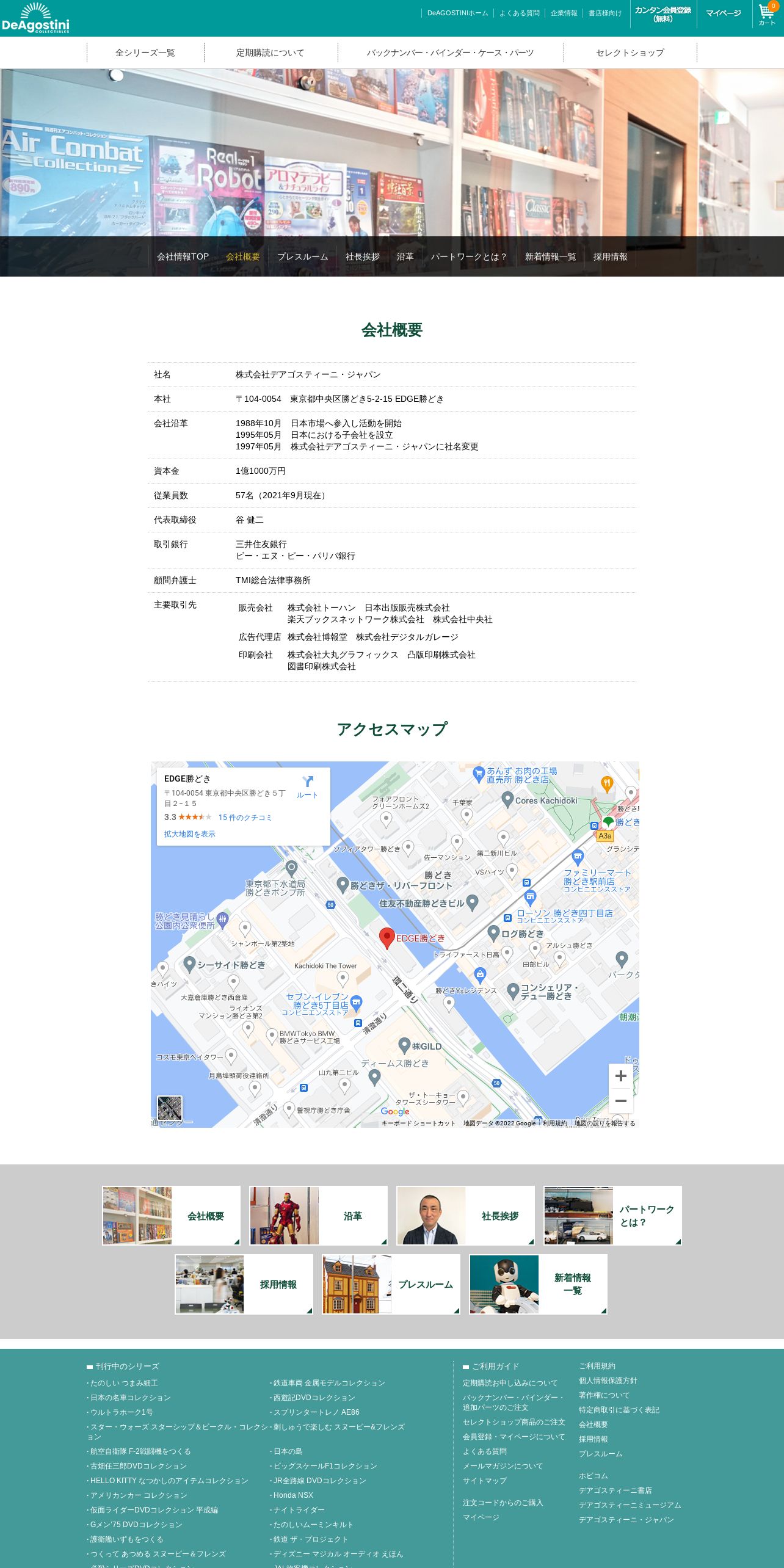Click the ログ勝どき map marker

pos(494,933)
